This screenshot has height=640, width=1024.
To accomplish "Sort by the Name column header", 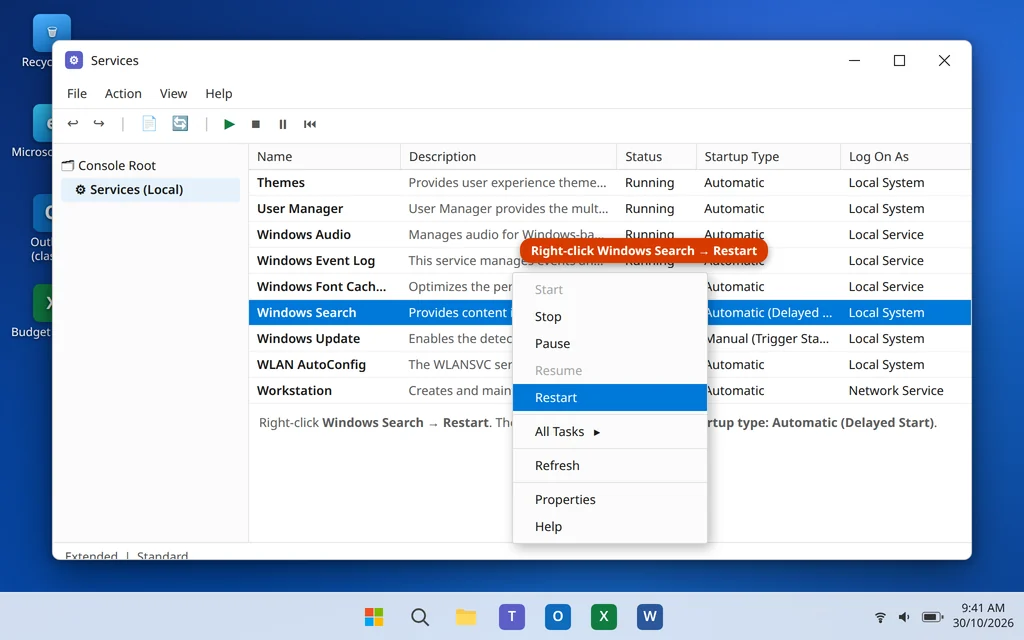I will 325,157.
